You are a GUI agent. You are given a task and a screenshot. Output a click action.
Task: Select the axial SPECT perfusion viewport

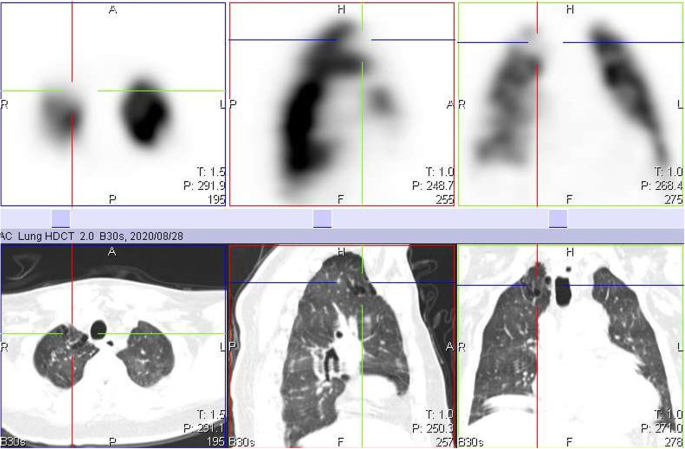(x=113, y=104)
